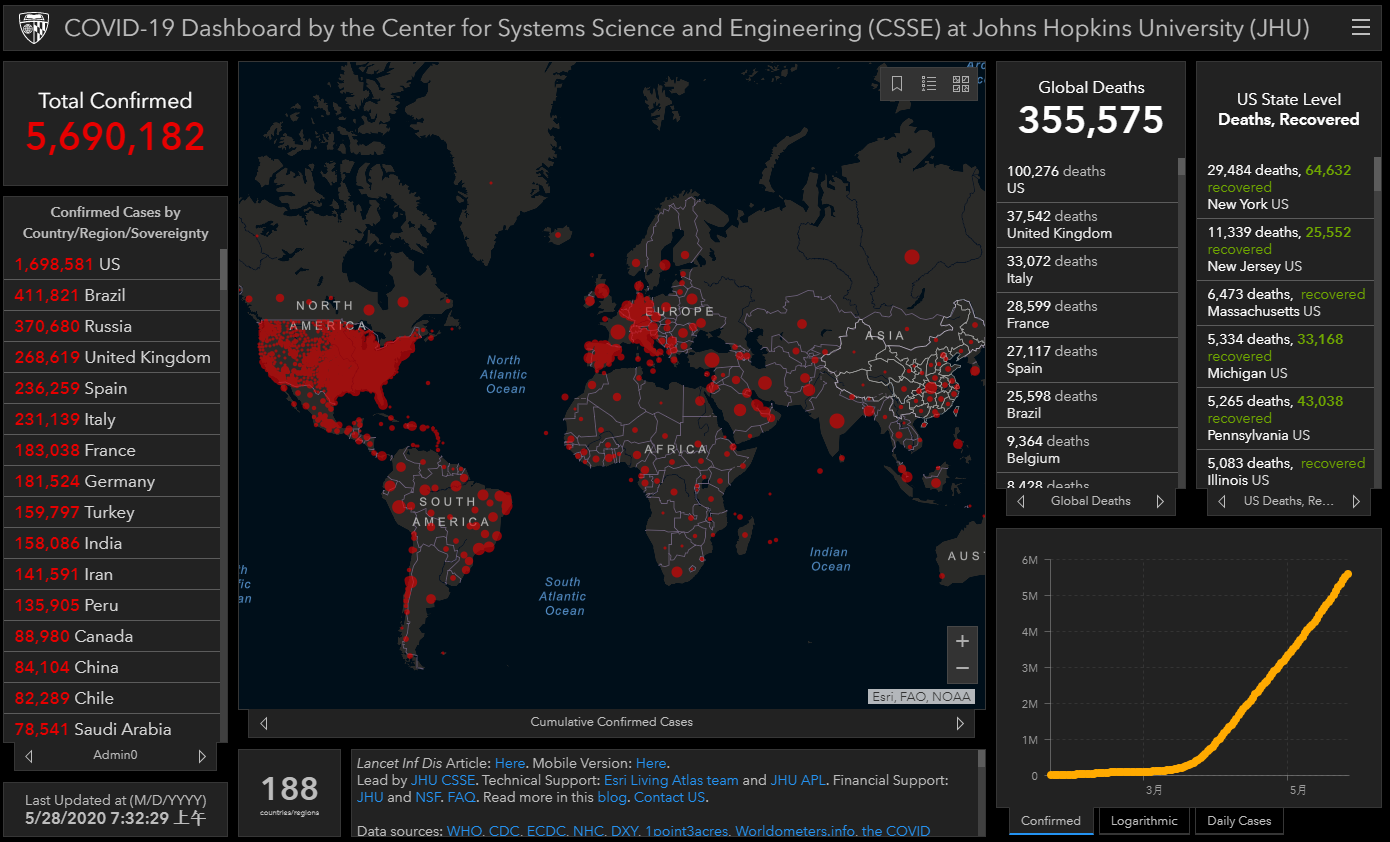Click the Russia red circle on map

tap(911, 257)
